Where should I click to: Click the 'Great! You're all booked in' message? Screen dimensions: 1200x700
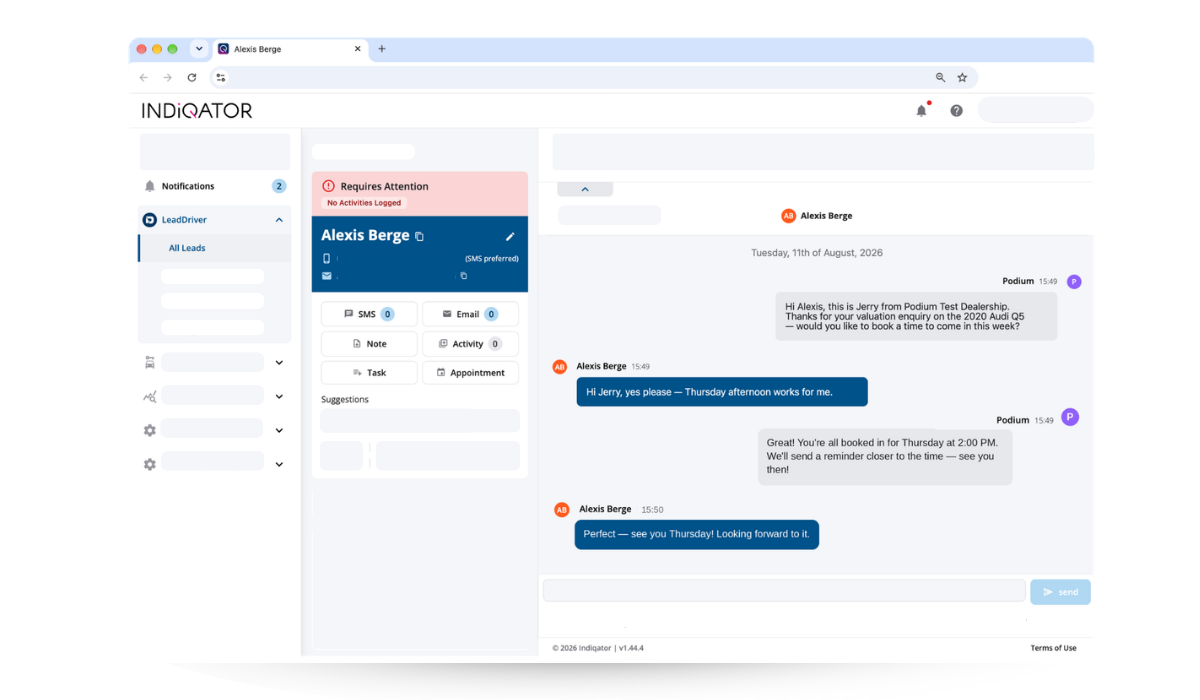(885, 456)
